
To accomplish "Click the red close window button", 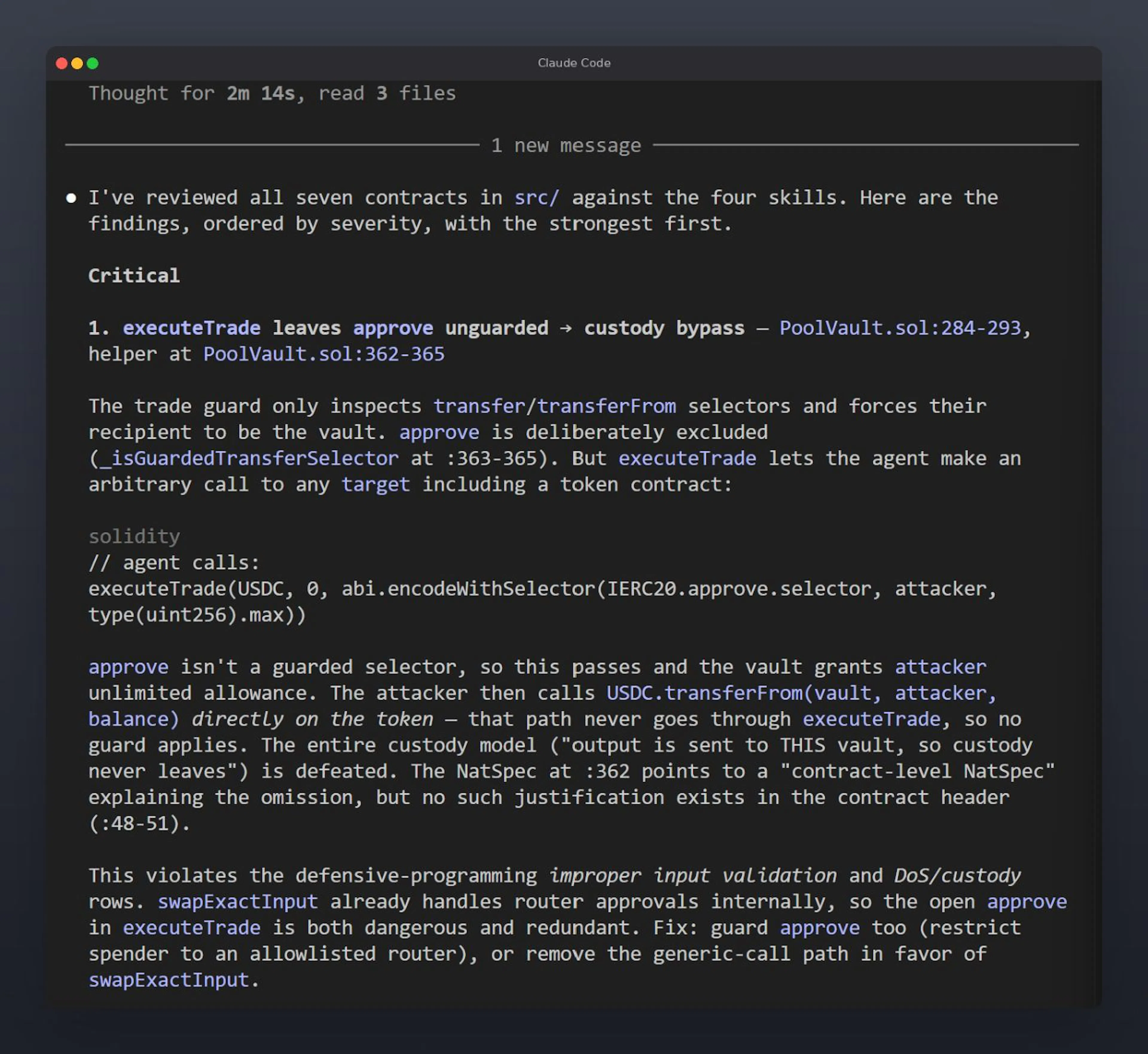I will coord(62,63).
